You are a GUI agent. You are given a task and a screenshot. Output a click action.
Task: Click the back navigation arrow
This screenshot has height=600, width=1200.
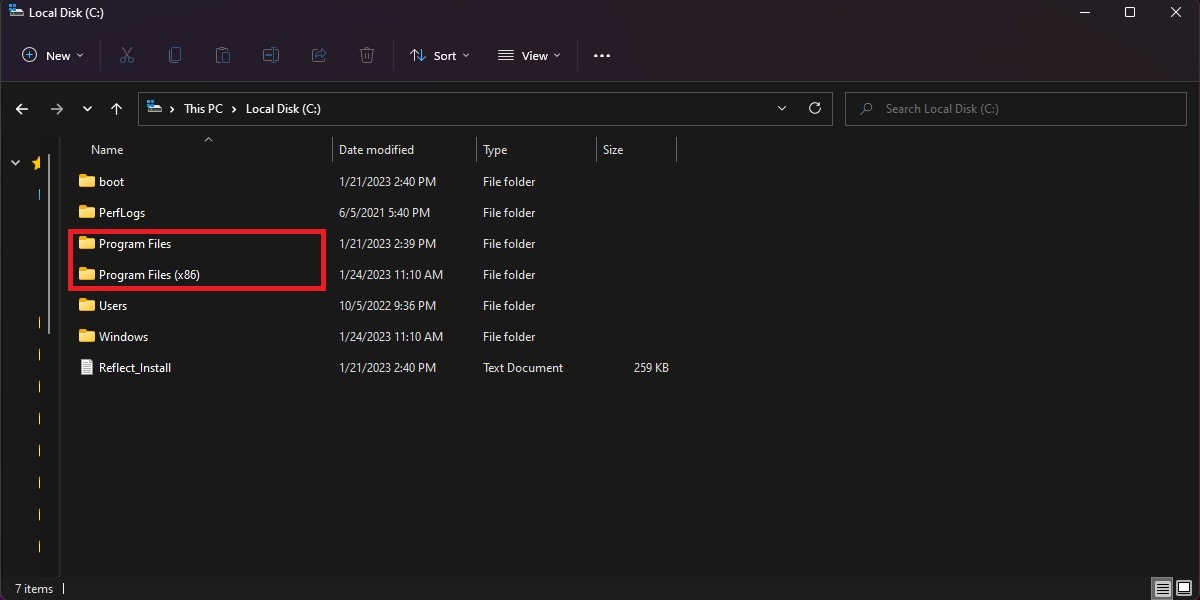pos(21,108)
